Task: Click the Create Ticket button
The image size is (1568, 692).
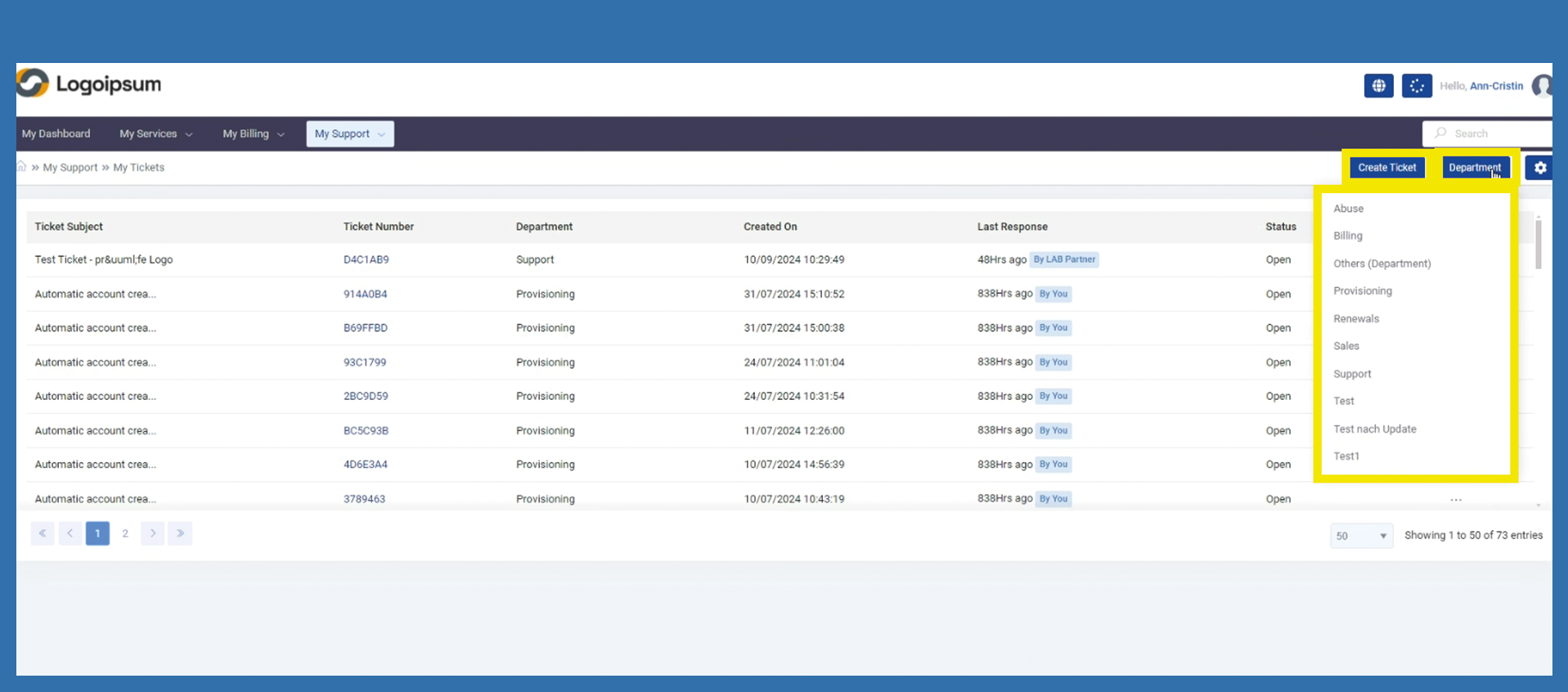Action: pyautogui.click(x=1386, y=168)
